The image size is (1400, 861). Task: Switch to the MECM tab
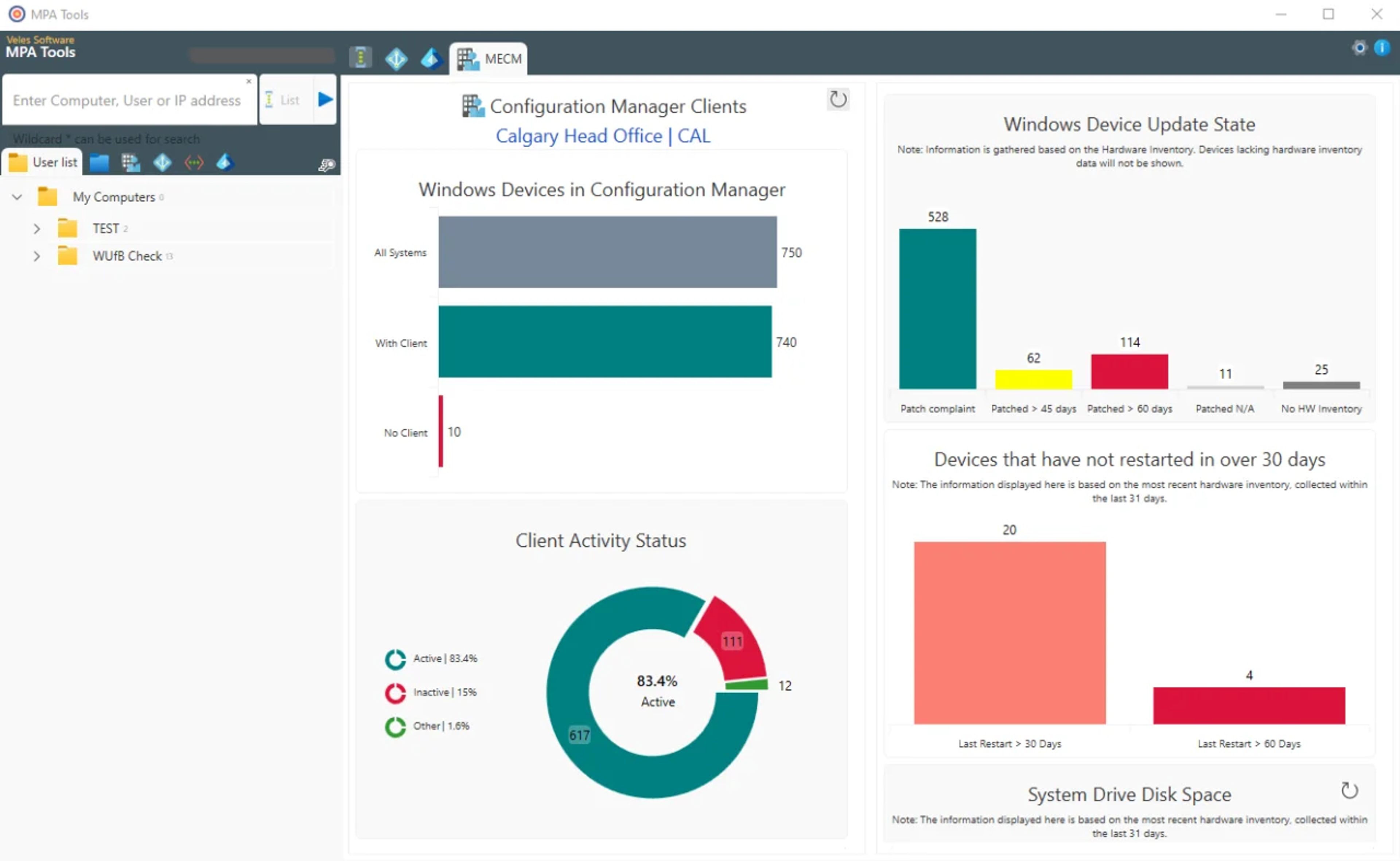click(x=489, y=59)
